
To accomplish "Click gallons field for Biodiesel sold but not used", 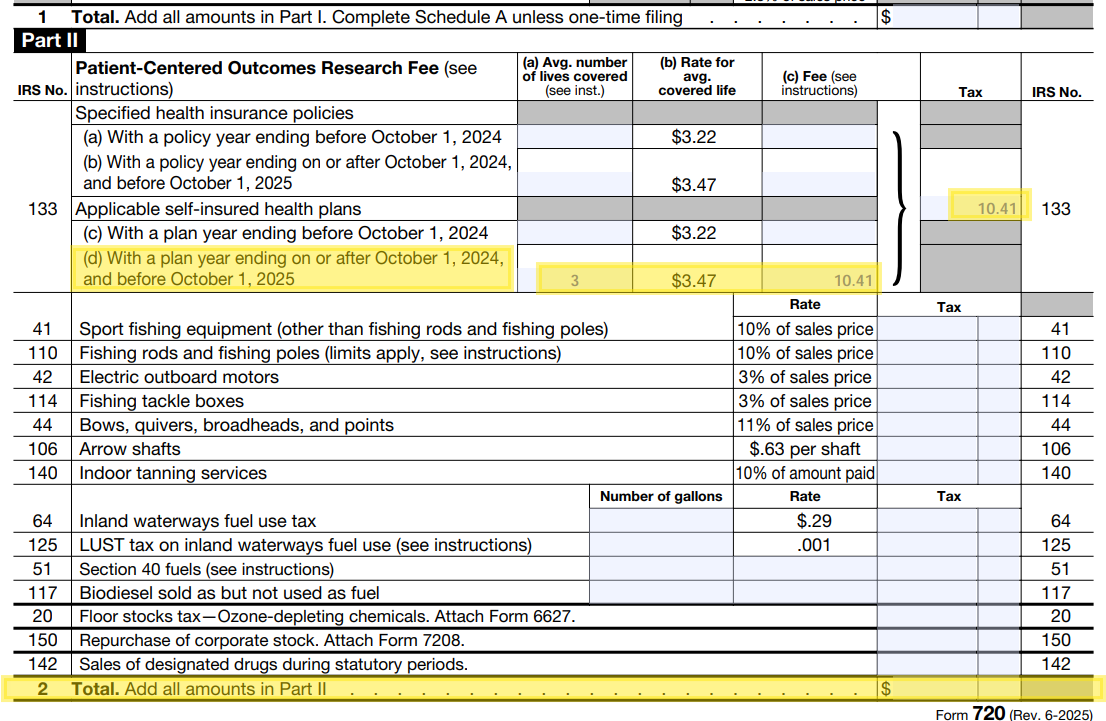I will coord(661,593).
